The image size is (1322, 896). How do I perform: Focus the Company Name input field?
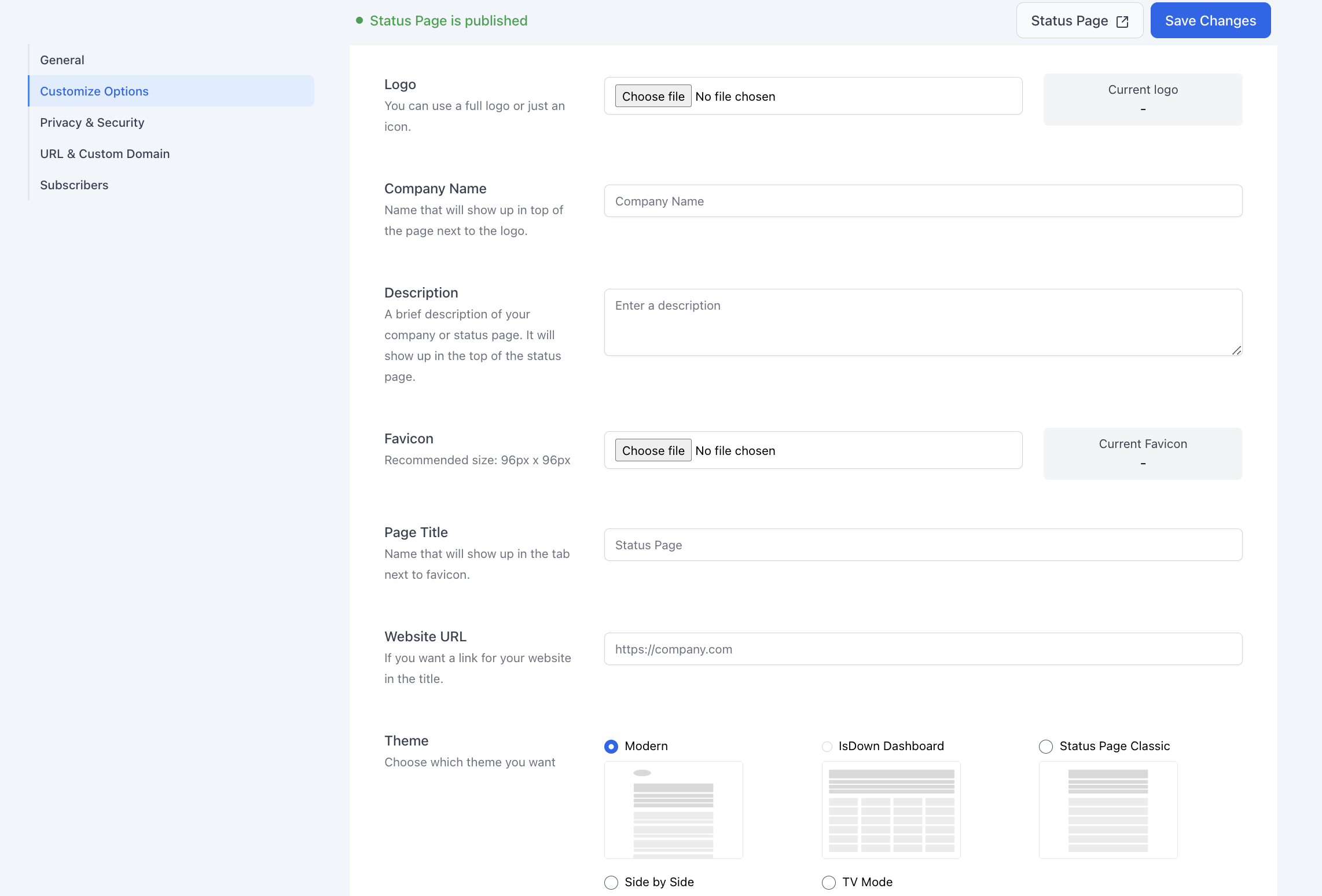pos(923,201)
